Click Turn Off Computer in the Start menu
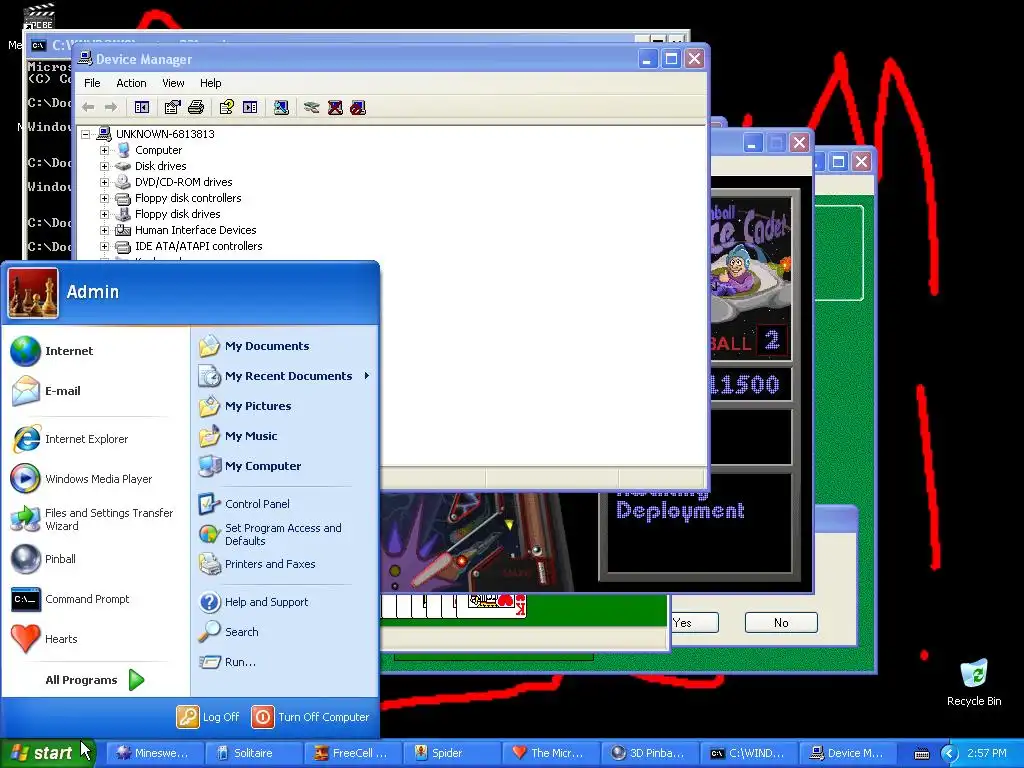 pyautogui.click(x=311, y=717)
